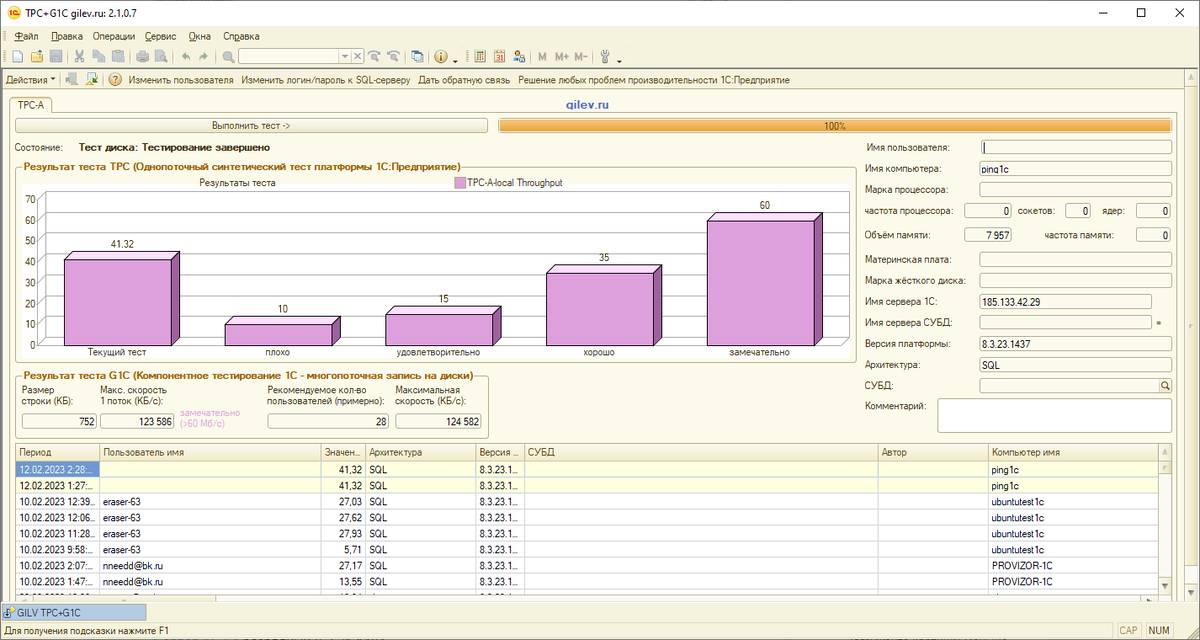Image resolution: width=1200 pixels, height=640 pixels.
Task: Click the Имя компьютера field ping1c
Action: click(x=1076, y=169)
